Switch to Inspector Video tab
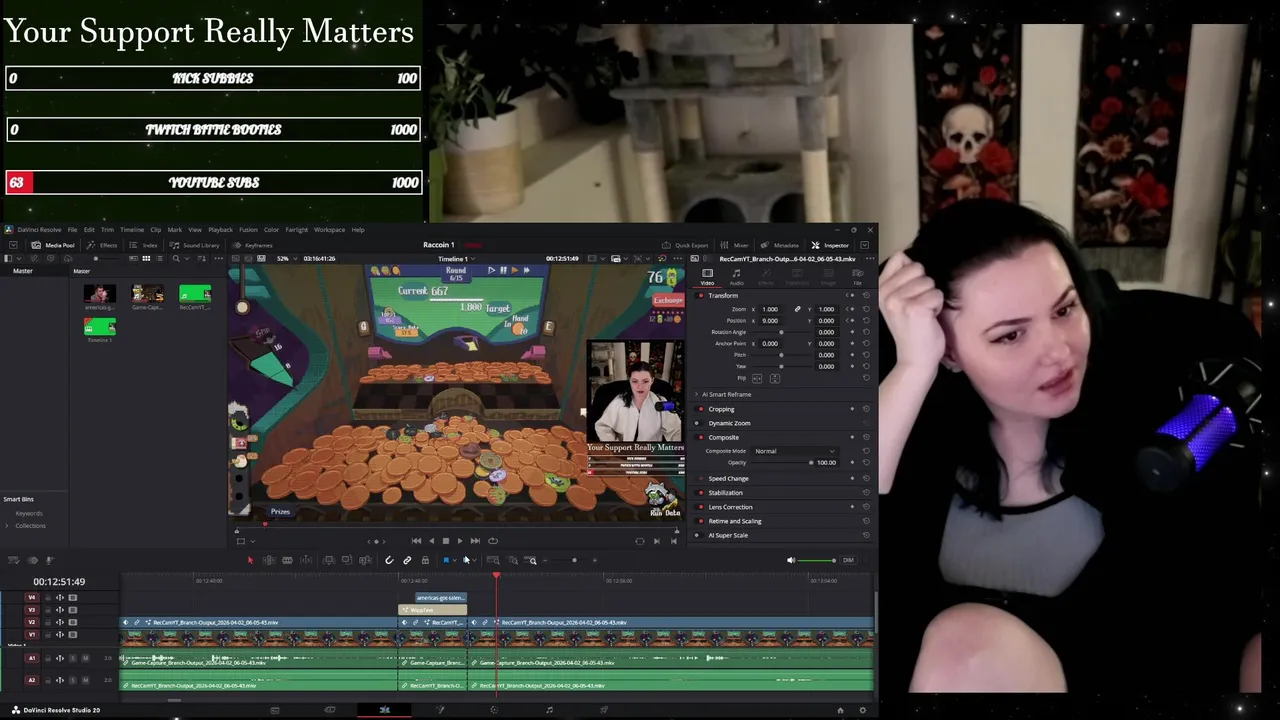 click(x=707, y=276)
